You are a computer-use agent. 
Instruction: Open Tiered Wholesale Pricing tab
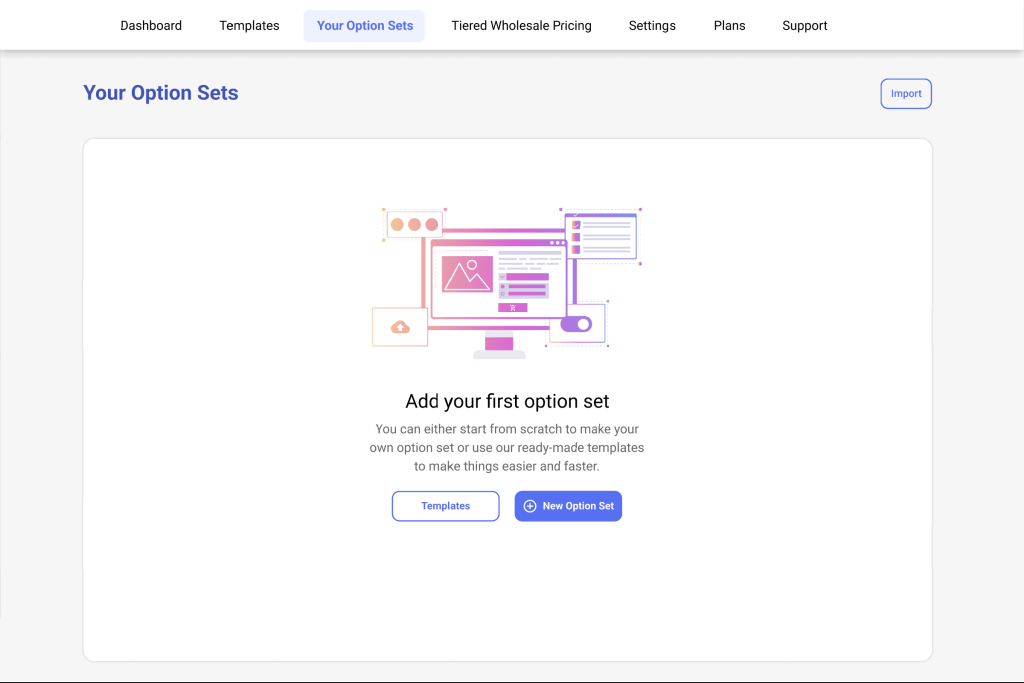(521, 25)
